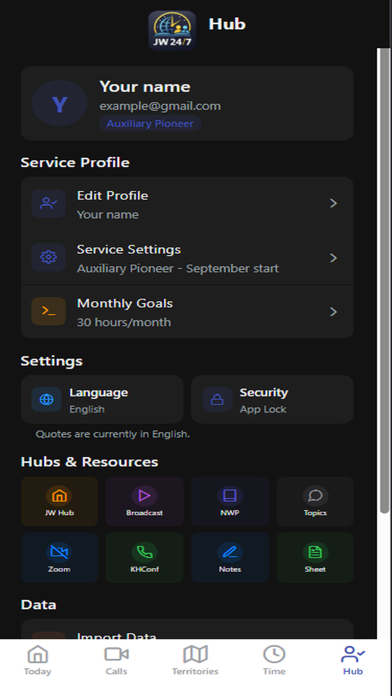Click the 'Hub' page title
Screen dimensions: 392x696
227,24
